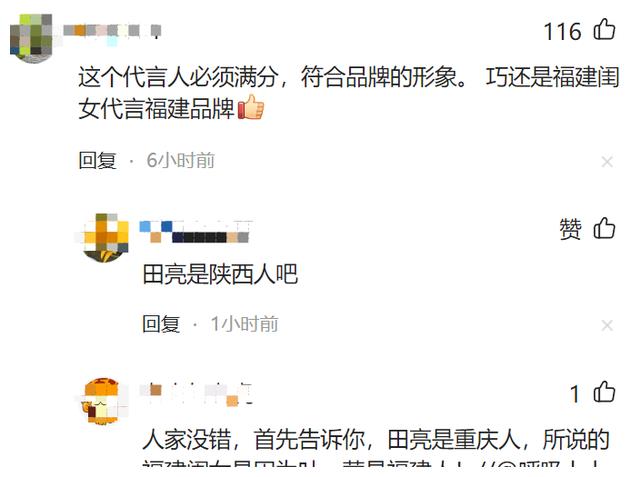Screen dimensions: 640x477
Task: Click the blurred username of the top commenter
Action: (x=112, y=31)
